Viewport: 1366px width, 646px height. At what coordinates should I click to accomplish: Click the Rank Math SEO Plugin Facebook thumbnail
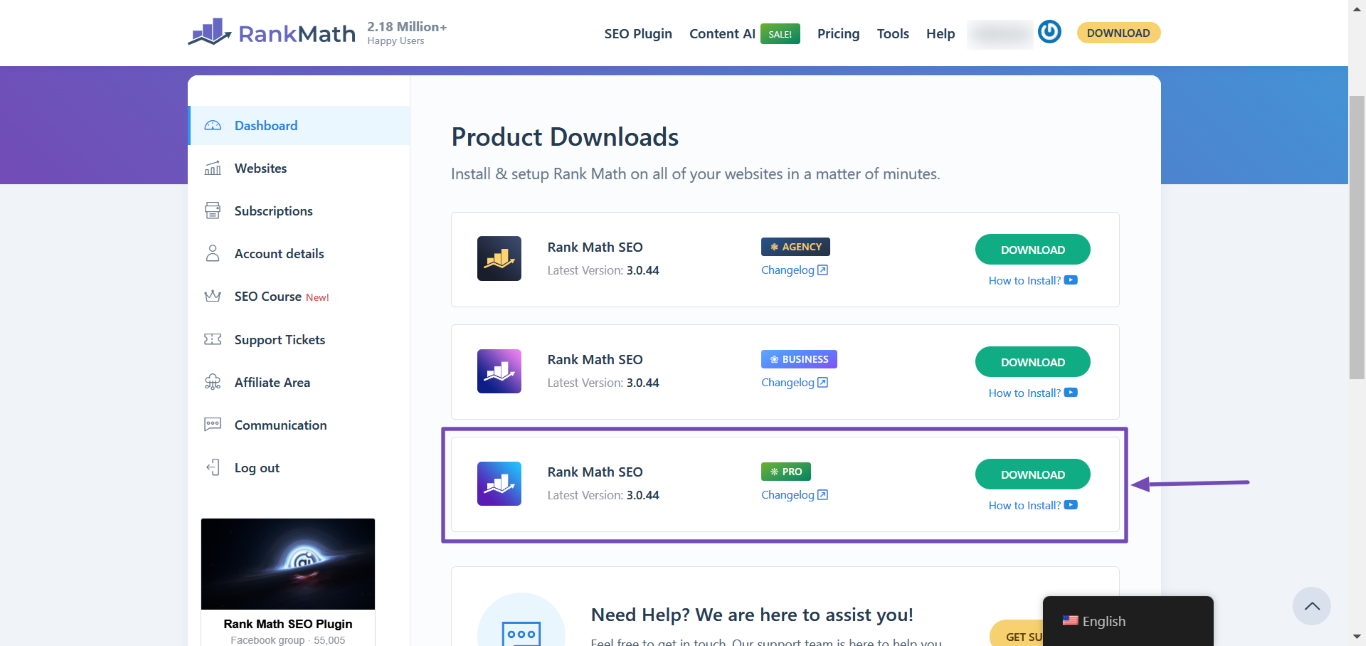288,564
